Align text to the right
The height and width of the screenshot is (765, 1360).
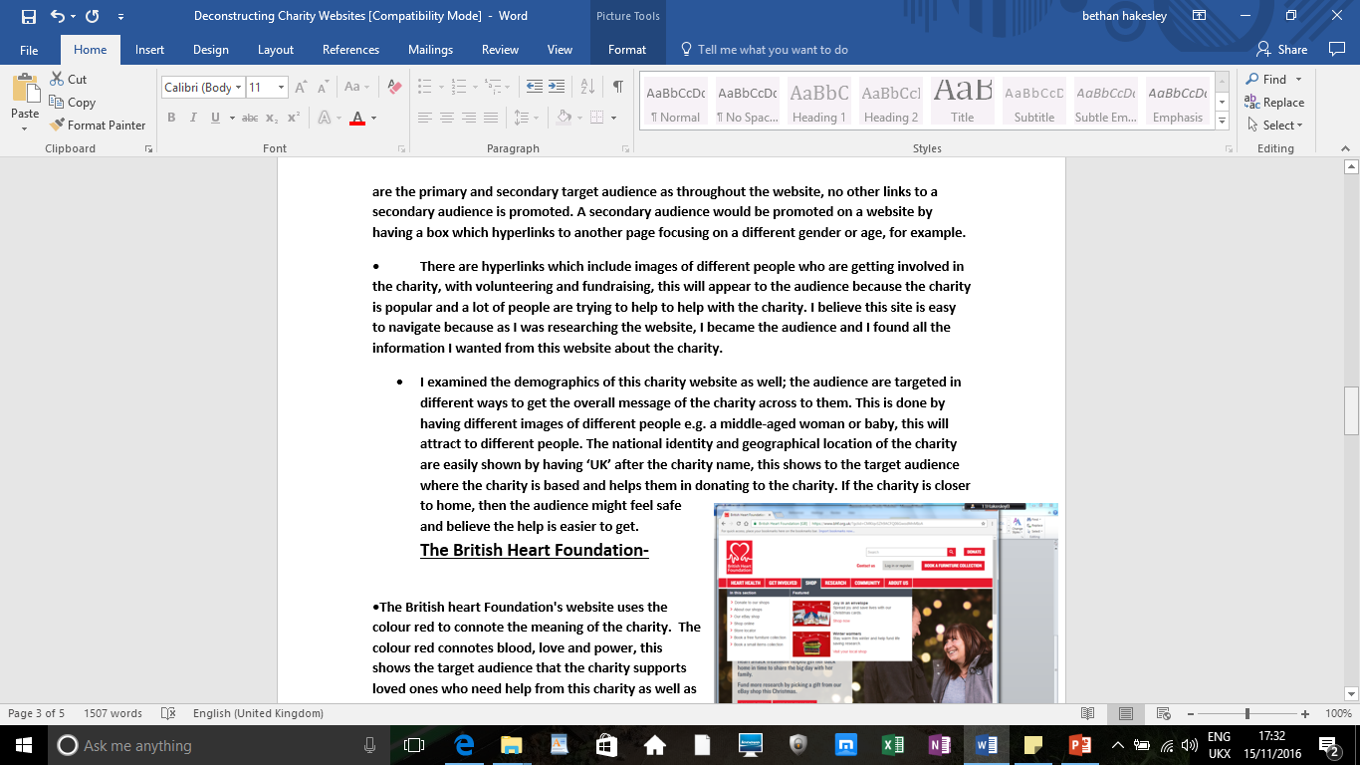469,118
